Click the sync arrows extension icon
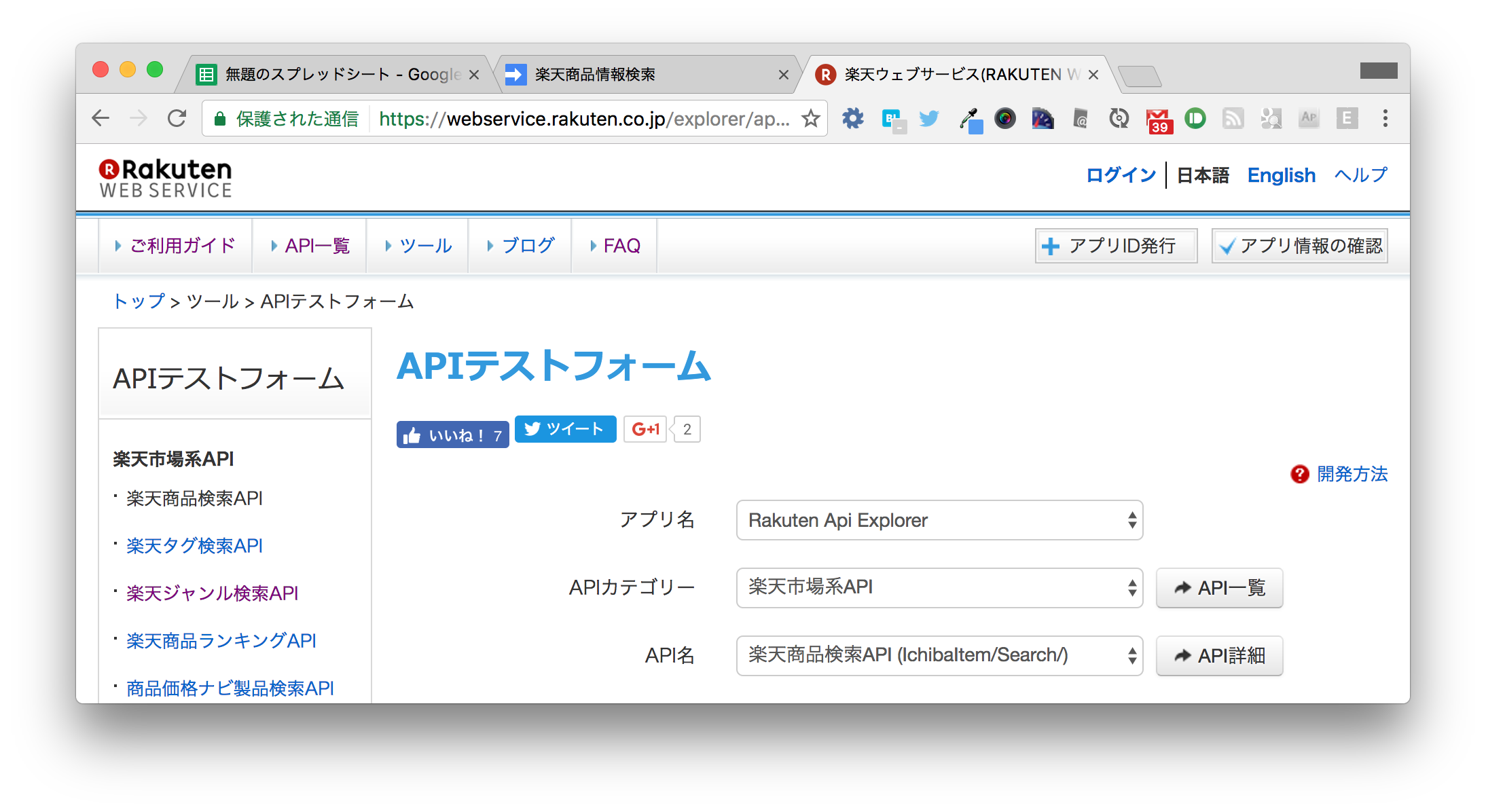Image resolution: width=1486 pixels, height=812 pixels. point(1119,119)
